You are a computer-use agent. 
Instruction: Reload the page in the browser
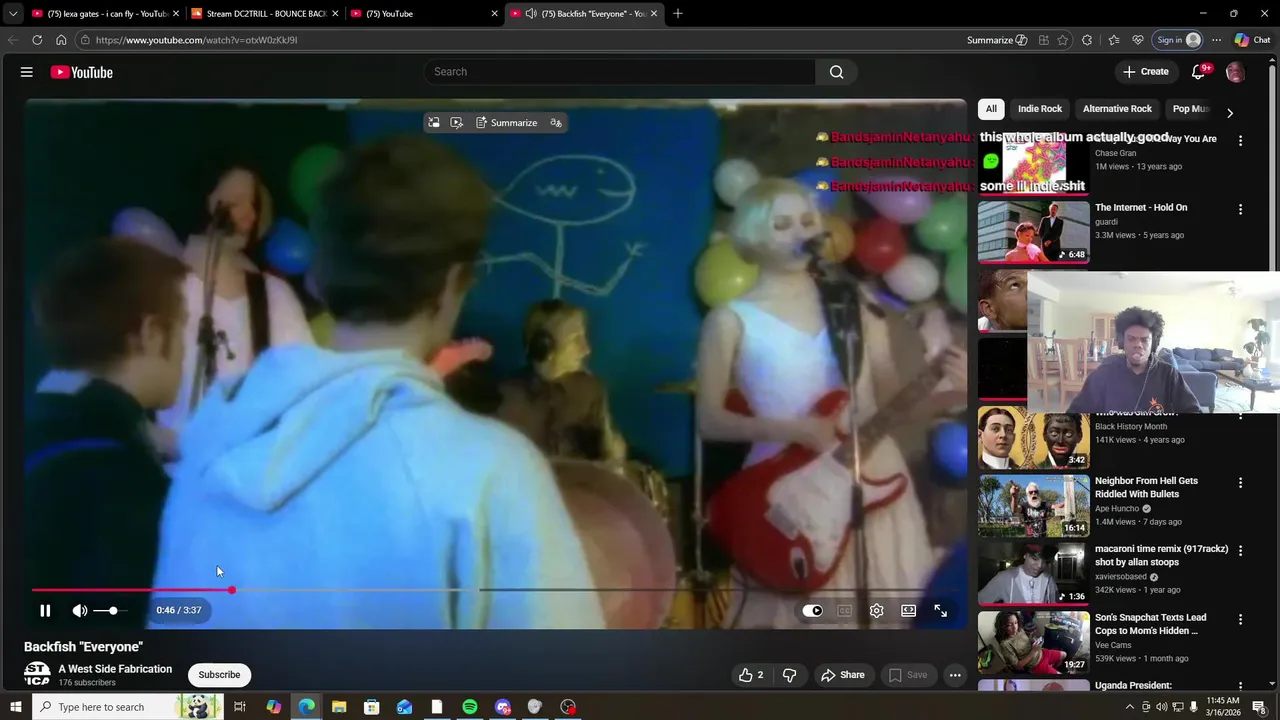point(37,40)
